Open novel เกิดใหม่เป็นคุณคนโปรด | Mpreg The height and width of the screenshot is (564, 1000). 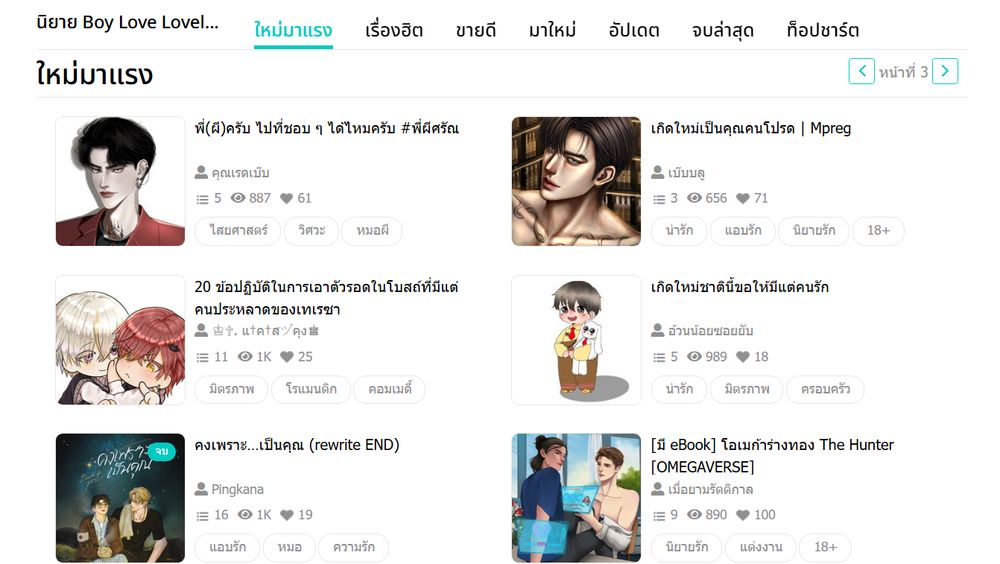tap(751, 128)
